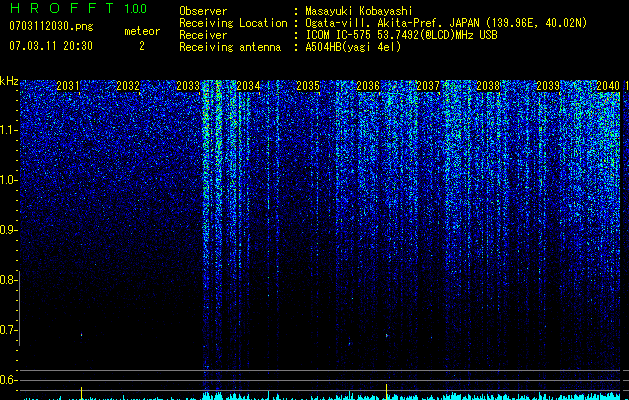Viewport: 629px width, 400px height.
Task: Click the 1.1 frequency axis tick
Action: [9, 130]
